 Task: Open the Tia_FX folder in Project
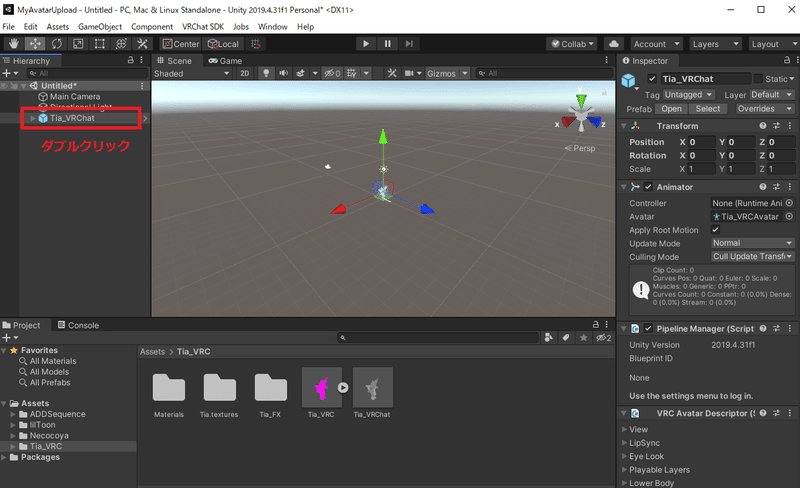(270, 388)
